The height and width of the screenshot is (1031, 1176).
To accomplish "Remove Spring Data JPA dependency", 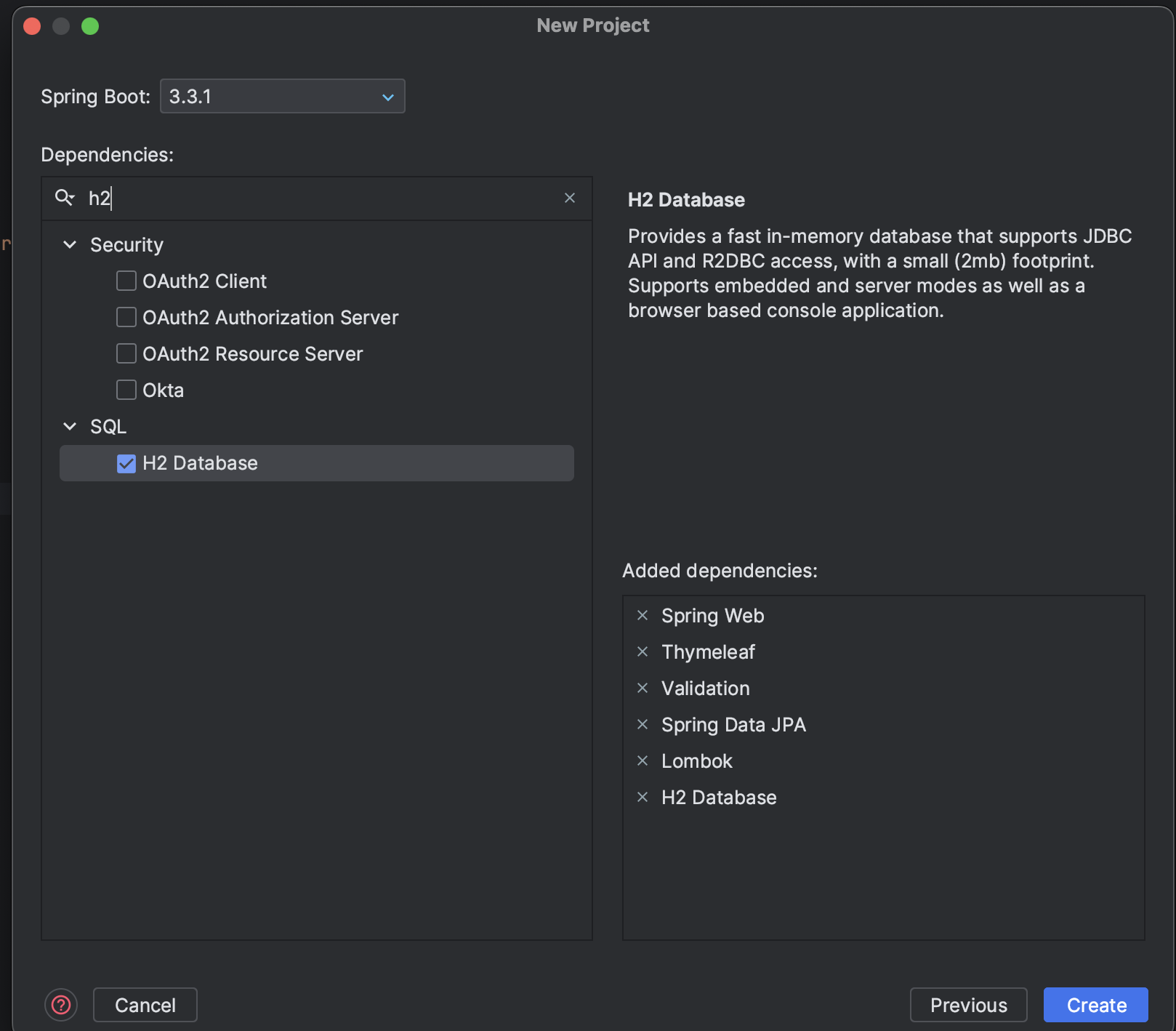I will [x=643, y=725].
